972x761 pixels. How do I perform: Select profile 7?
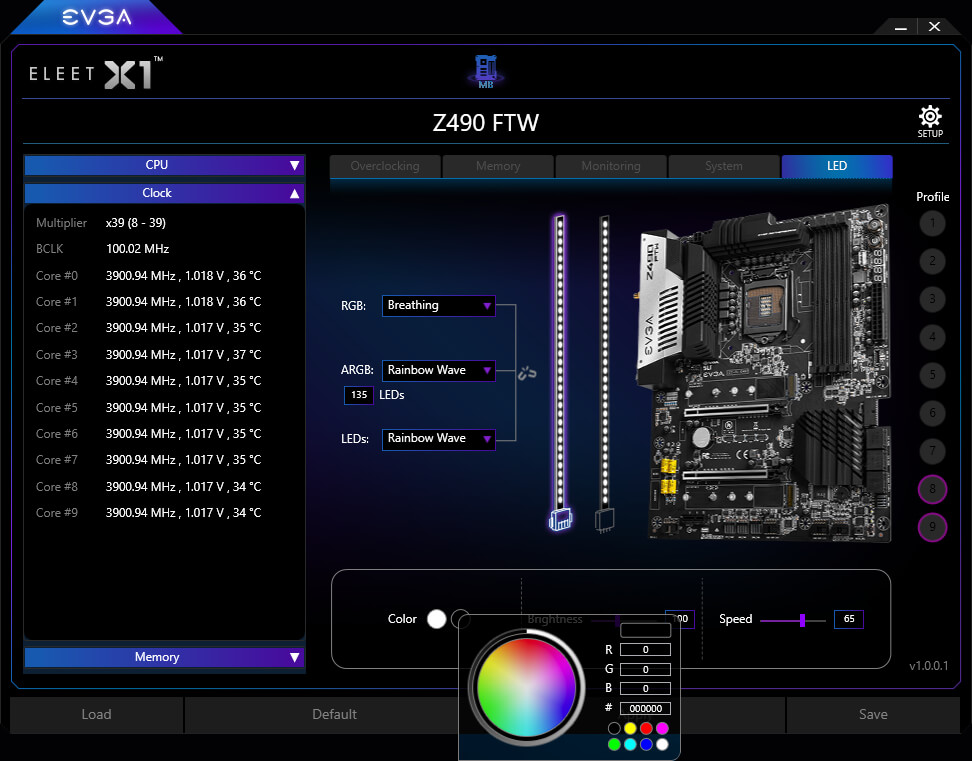tap(932, 451)
